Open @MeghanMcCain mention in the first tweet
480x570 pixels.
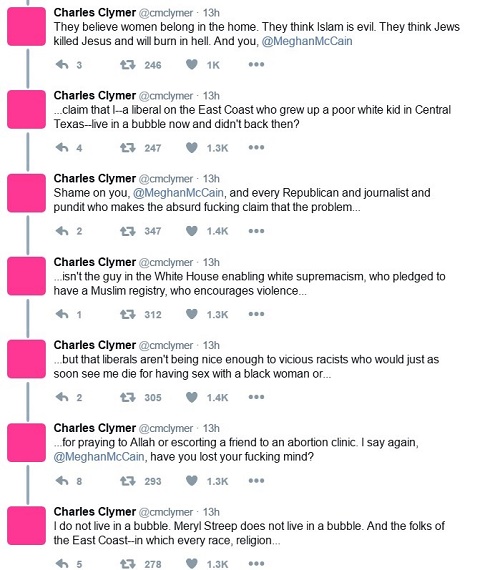click(307, 41)
